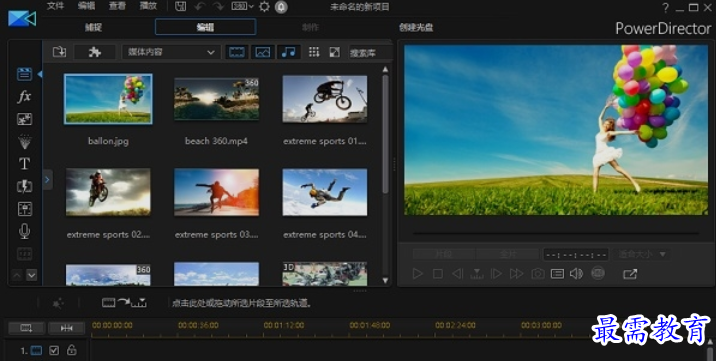Toggle image files filter in library
716x361 pixels.
pyautogui.click(x=263, y=52)
